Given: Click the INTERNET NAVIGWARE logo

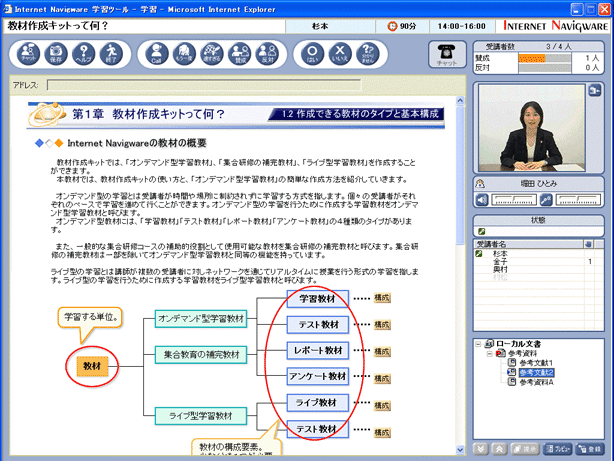Looking at the screenshot, I should 556,26.
